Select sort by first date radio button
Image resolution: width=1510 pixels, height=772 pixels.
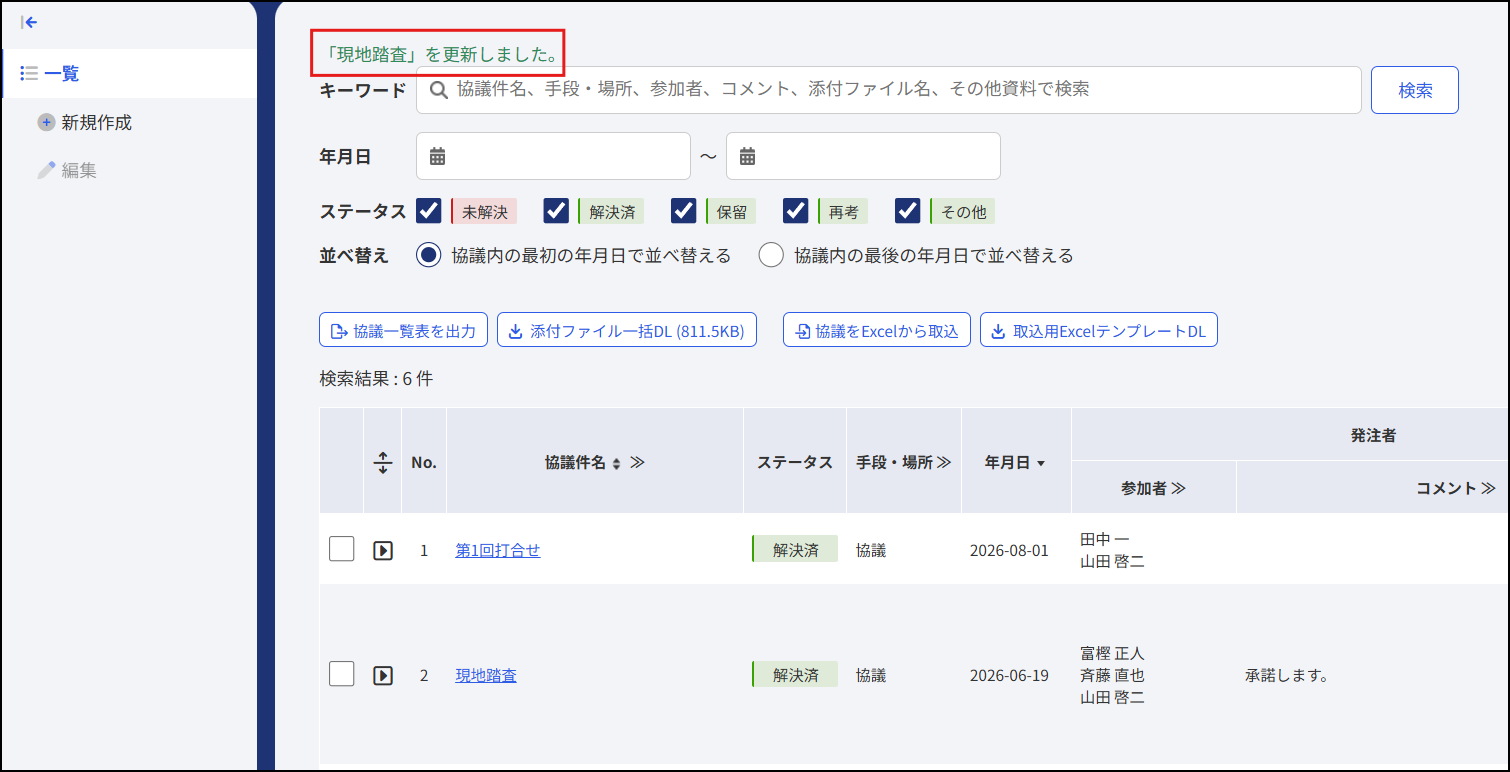pyautogui.click(x=429, y=255)
